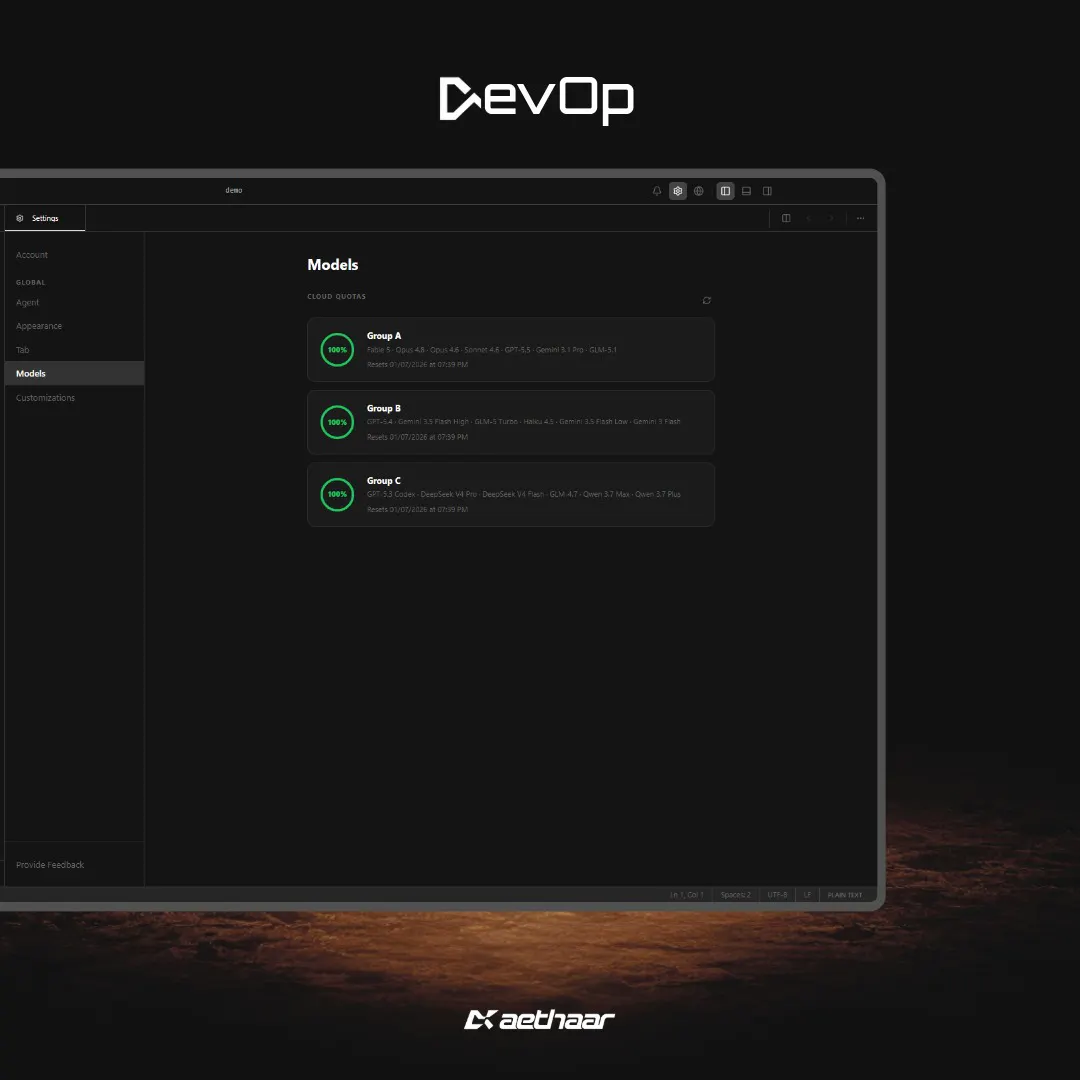Click the Models heading

click(333, 264)
